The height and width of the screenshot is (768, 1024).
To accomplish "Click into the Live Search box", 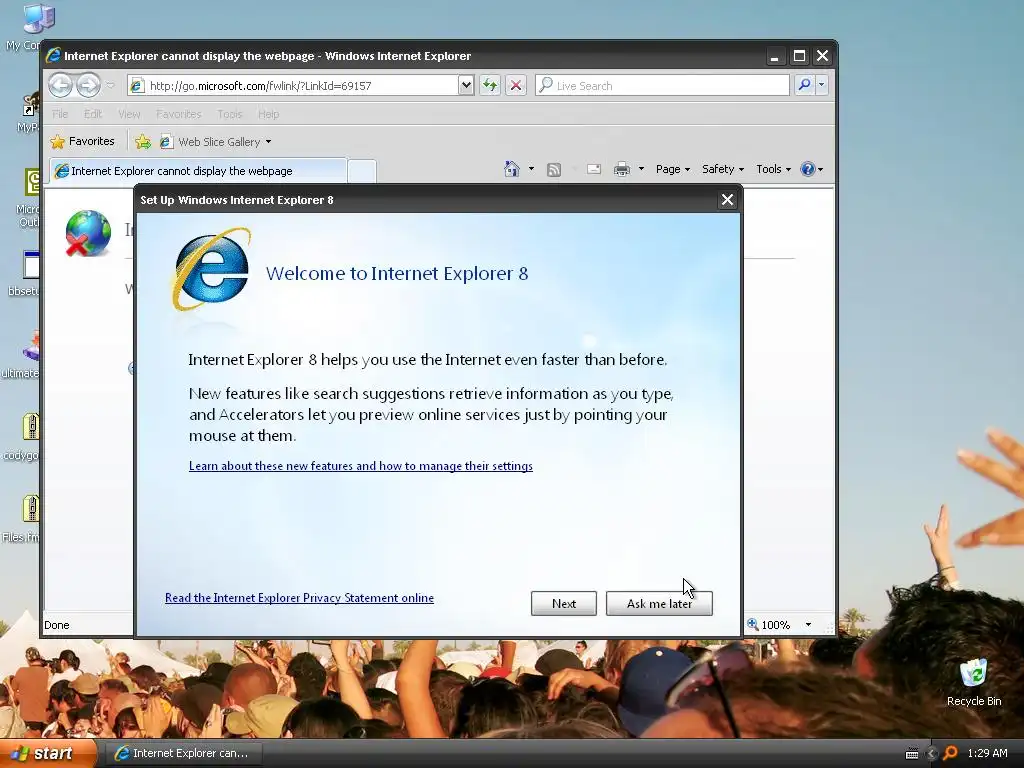I will click(x=662, y=86).
